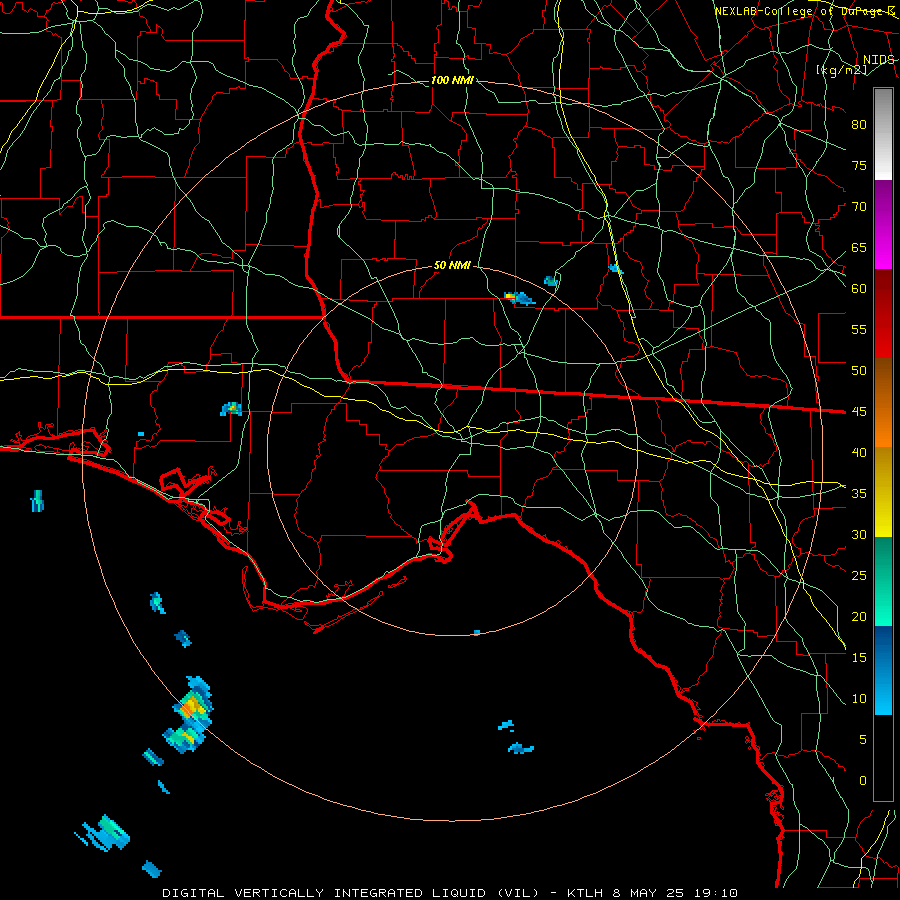
Task: Click the scale value "65"
Action: (x=859, y=247)
